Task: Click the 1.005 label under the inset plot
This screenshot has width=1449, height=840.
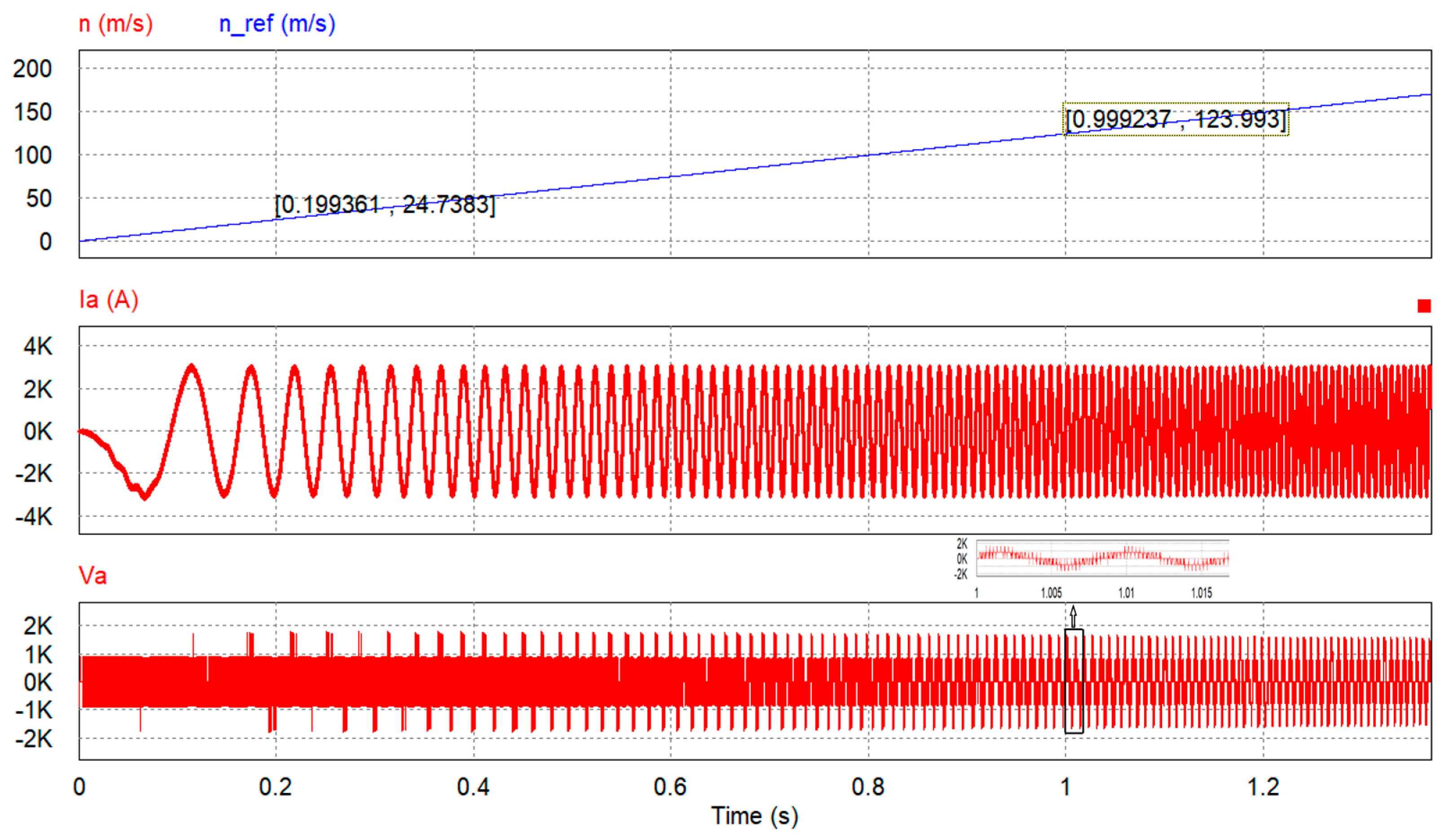Action: 1051,593
